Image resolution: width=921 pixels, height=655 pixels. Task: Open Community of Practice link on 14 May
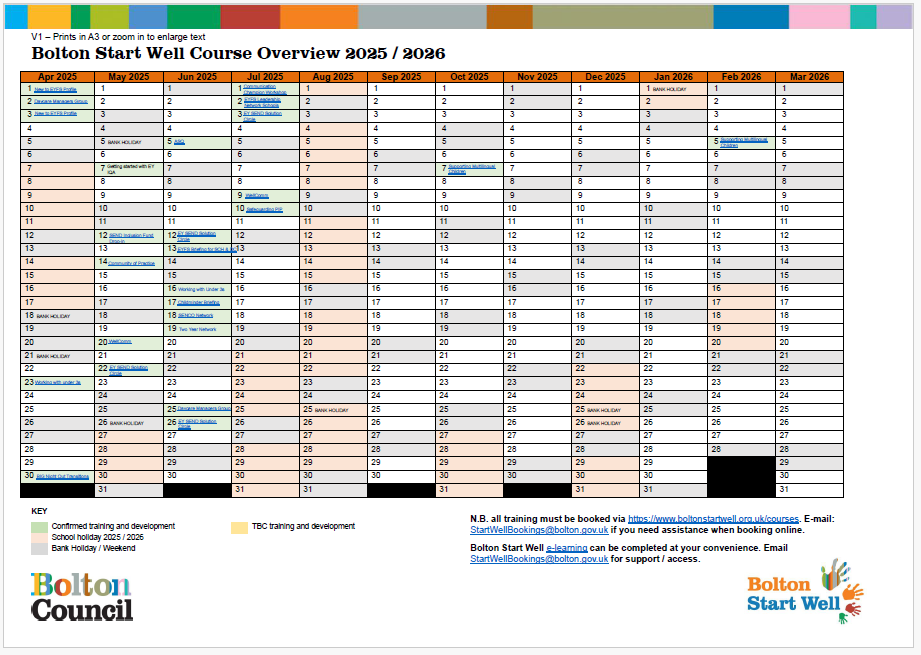click(132, 263)
